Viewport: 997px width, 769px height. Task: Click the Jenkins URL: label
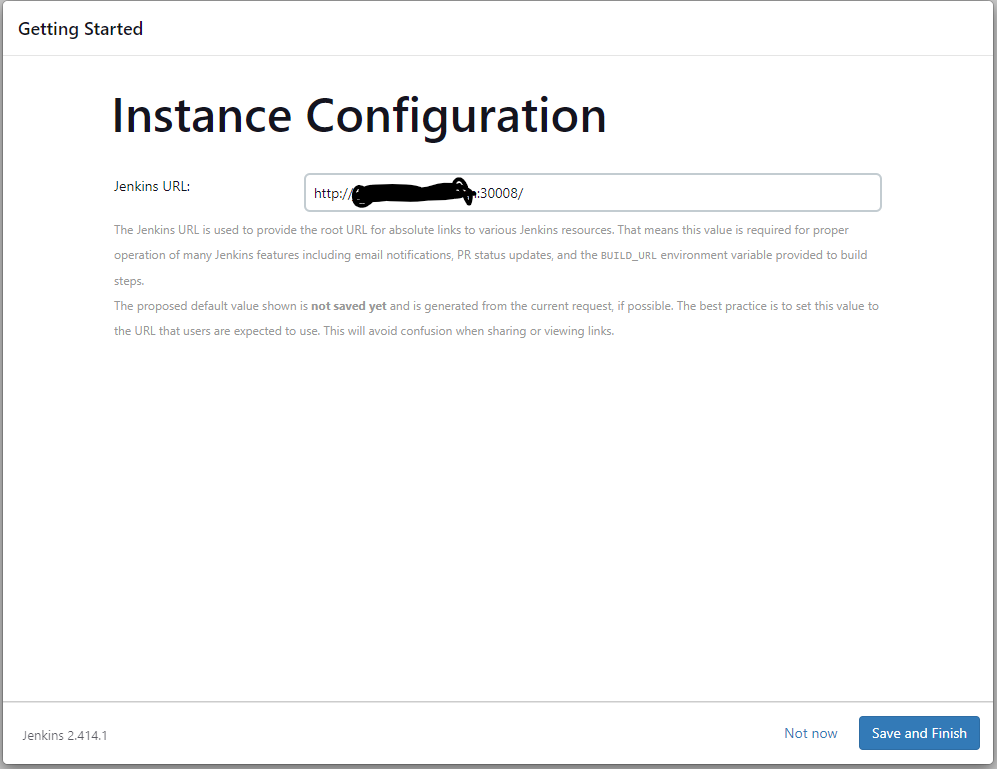point(152,186)
